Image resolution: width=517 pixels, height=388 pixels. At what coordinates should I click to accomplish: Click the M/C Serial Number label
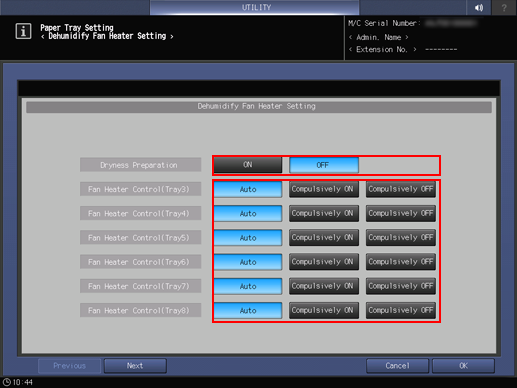click(x=384, y=23)
